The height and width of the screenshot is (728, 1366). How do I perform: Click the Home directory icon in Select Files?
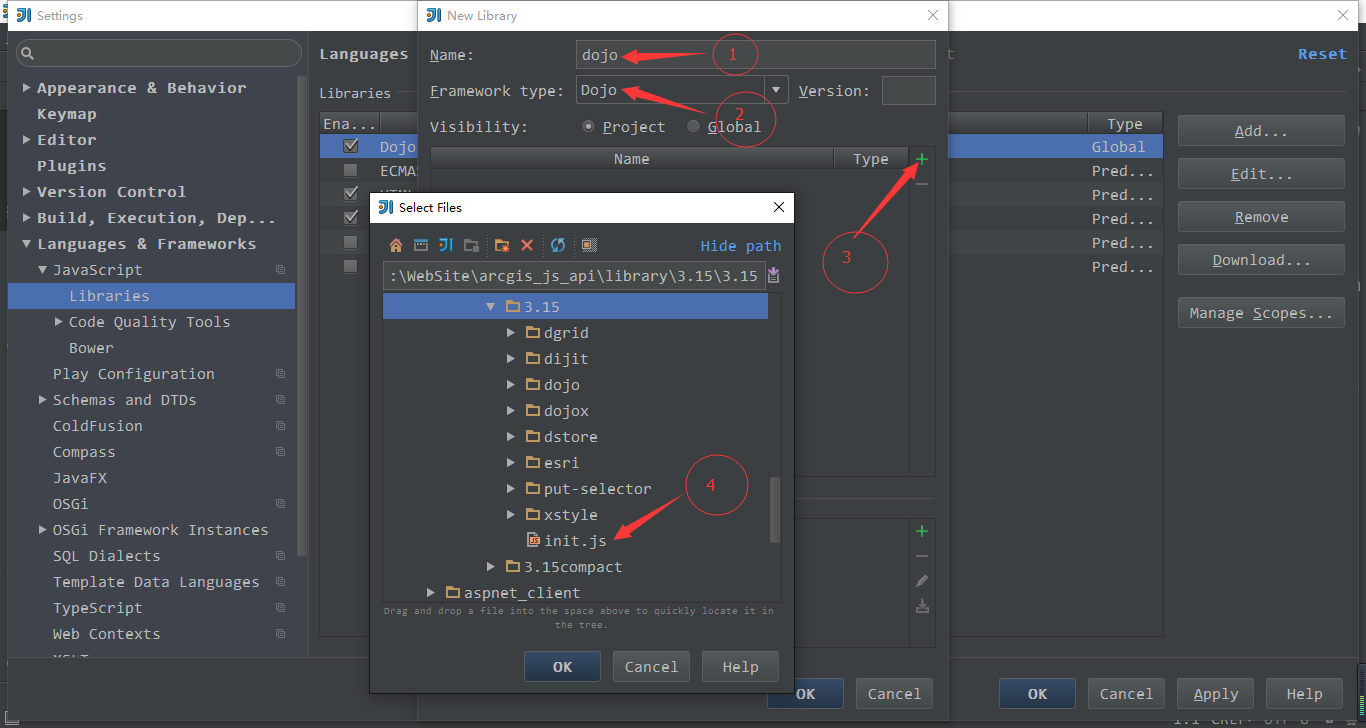pos(396,245)
